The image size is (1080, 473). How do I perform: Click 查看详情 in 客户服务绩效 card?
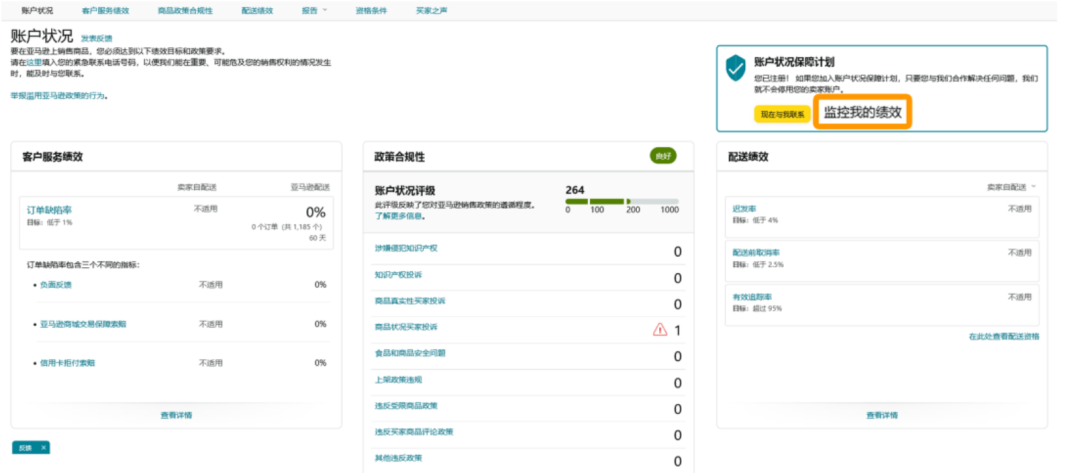click(176, 415)
